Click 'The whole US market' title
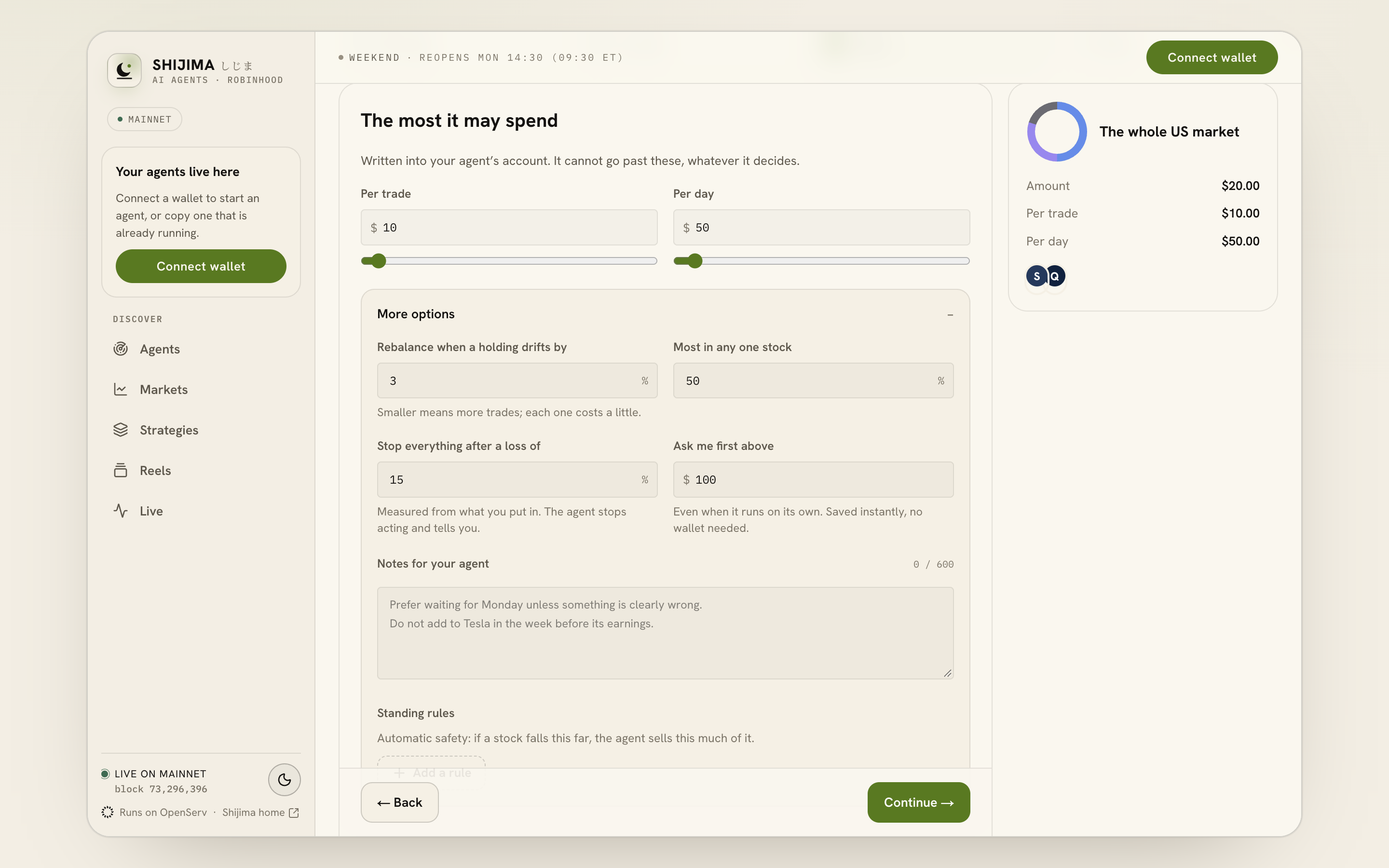Viewport: 1389px width, 868px height. click(x=1169, y=132)
